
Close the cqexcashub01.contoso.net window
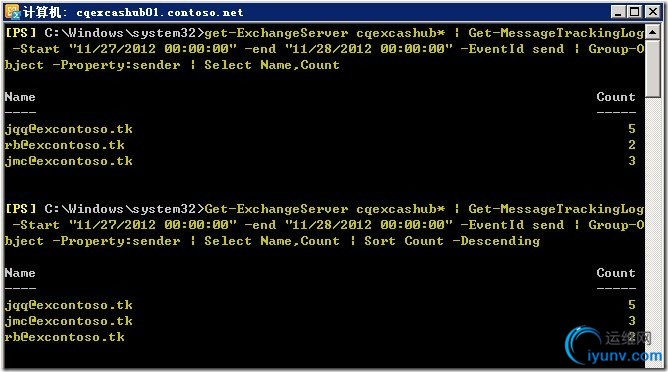652,12
